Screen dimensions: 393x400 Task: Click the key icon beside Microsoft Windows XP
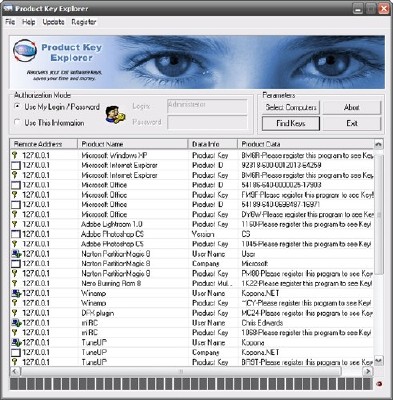(15, 155)
